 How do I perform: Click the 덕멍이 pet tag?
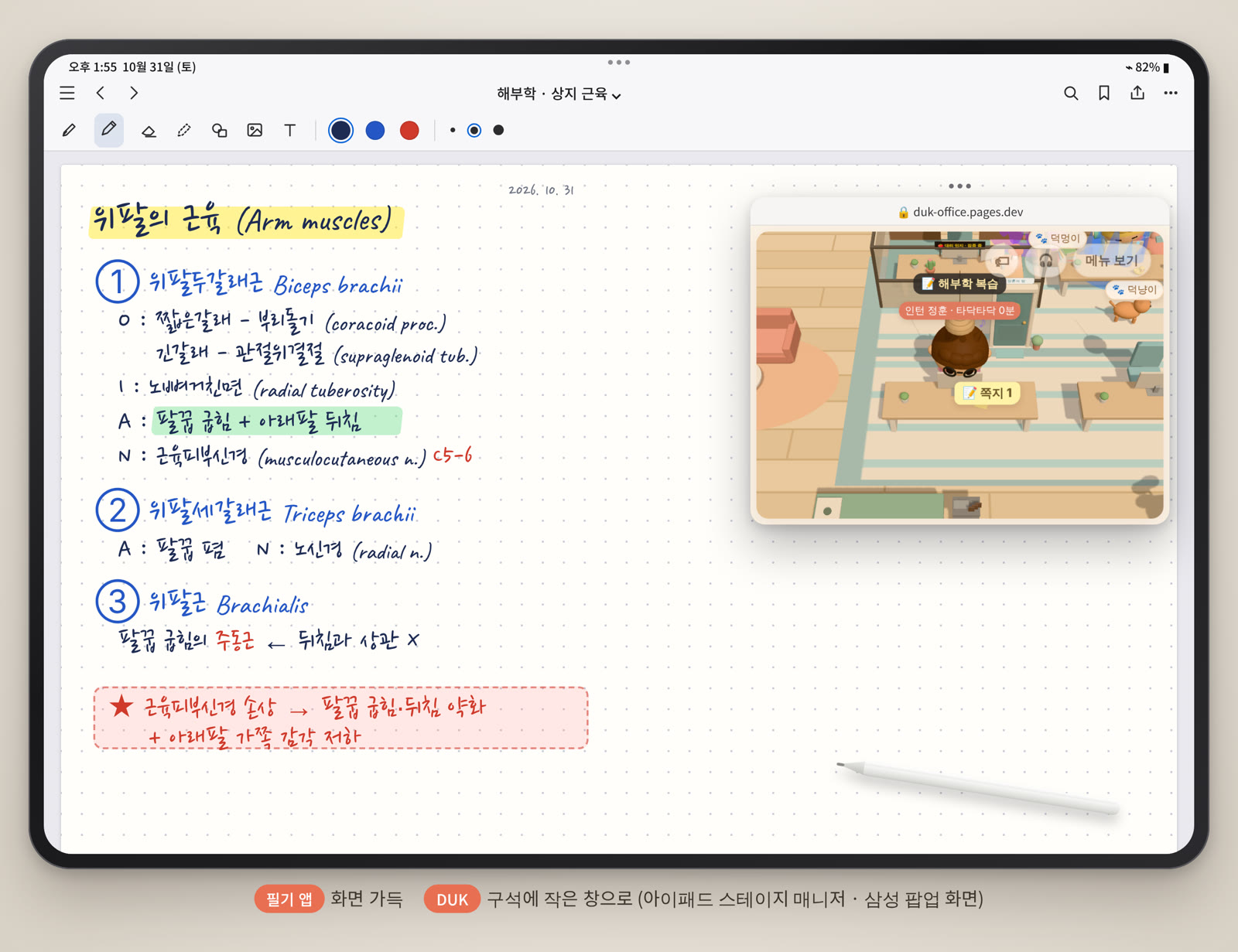point(1058,238)
